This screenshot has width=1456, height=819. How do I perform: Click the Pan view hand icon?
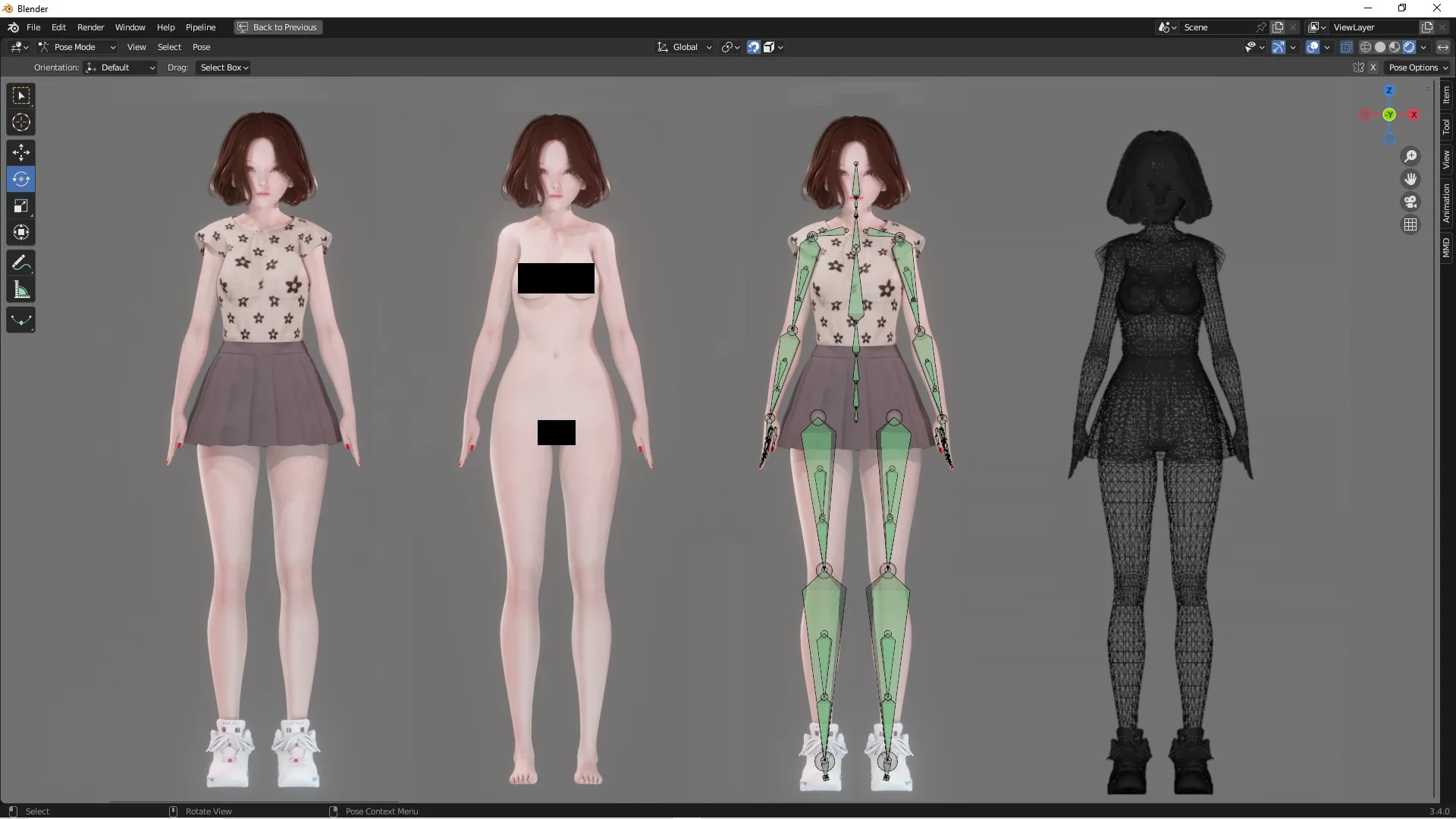click(x=1410, y=179)
